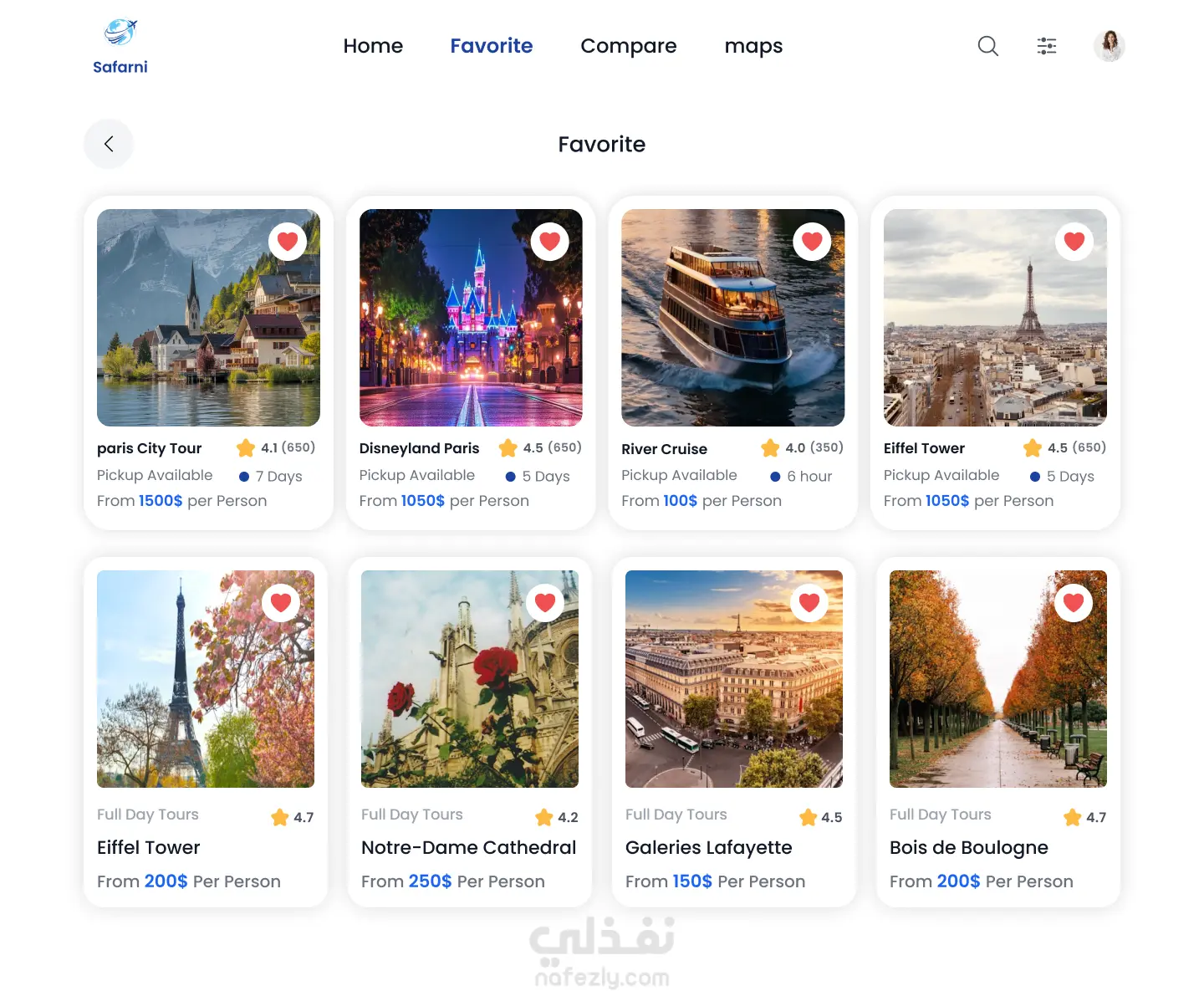This screenshot has height=991, width=1204.
Task: Unfavorite Notre-Dame Cathedral using the heart
Action: pos(545,602)
